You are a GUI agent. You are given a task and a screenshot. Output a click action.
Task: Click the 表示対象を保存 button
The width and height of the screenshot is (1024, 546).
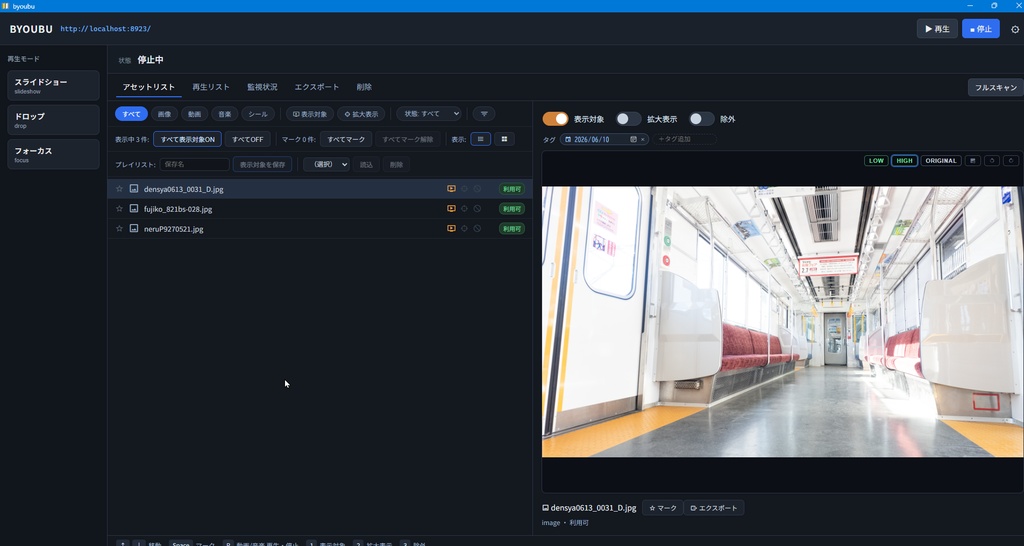[263, 165]
